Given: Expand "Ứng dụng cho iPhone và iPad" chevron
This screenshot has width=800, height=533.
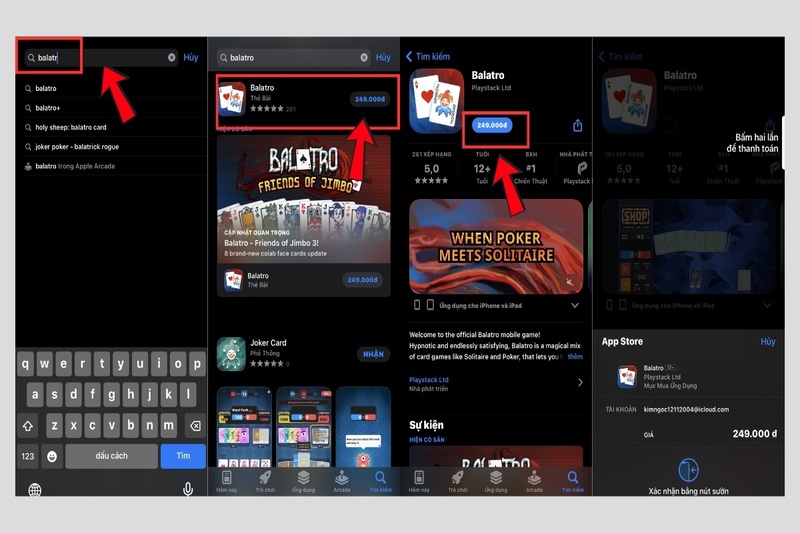Looking at the screenshot, I should [574, 305].
